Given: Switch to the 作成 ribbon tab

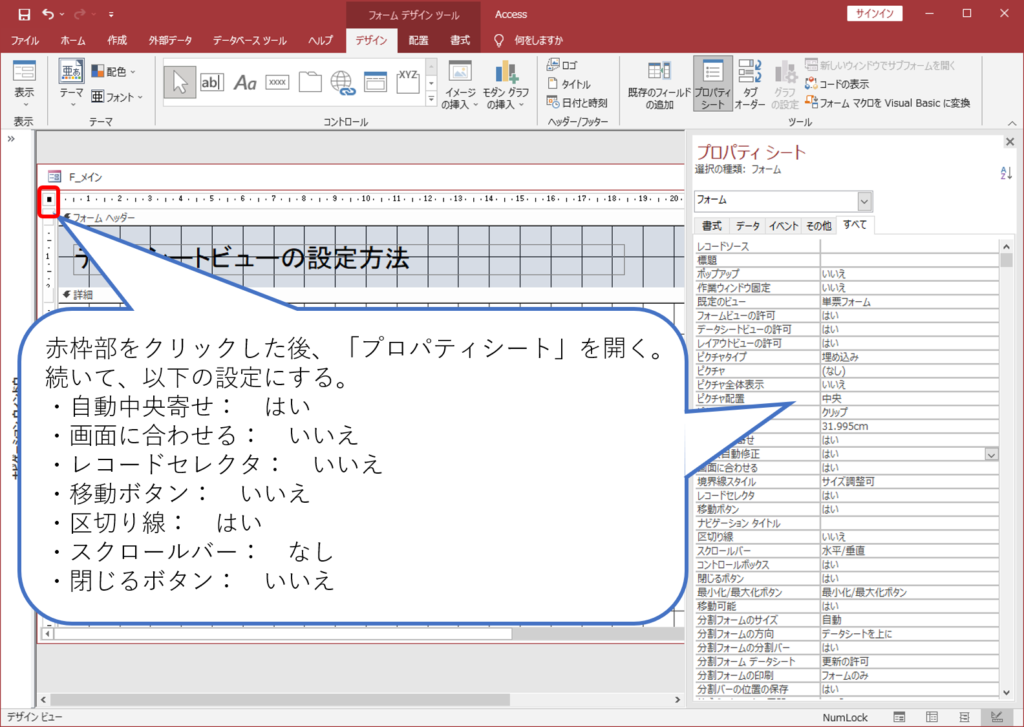Looking at the screenshot, I should (117, 40).
